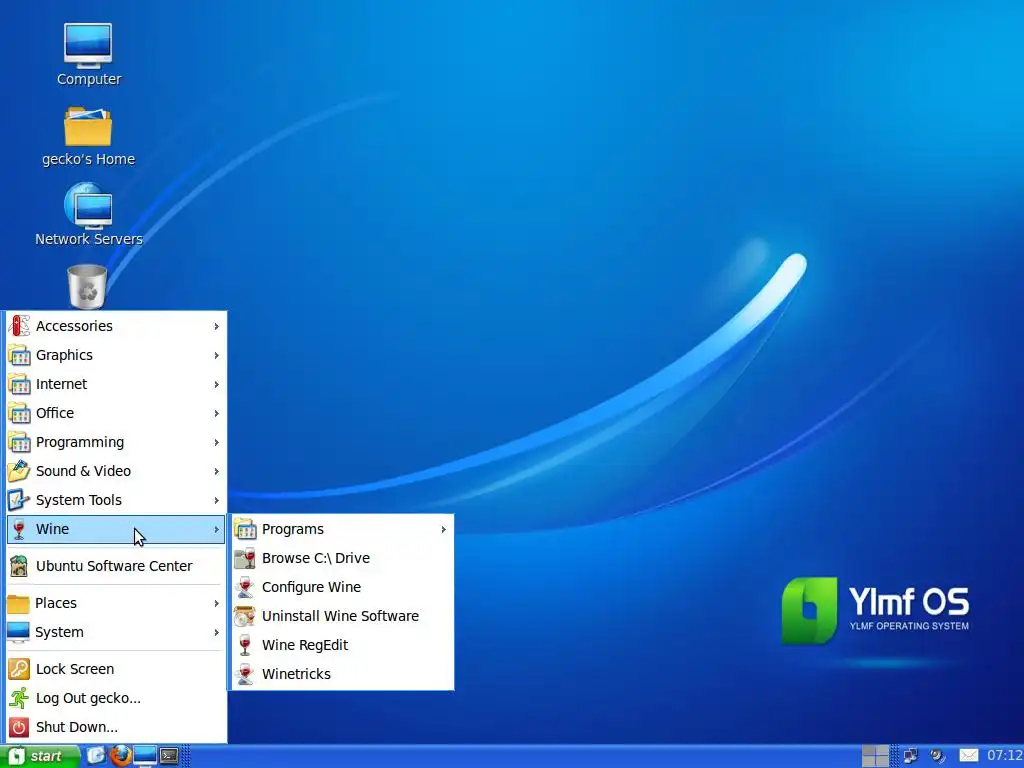Viewport: 1024px width, 768px height.
Task: Click the Accessories Swiss-knife icon
Action: [19, 326]
